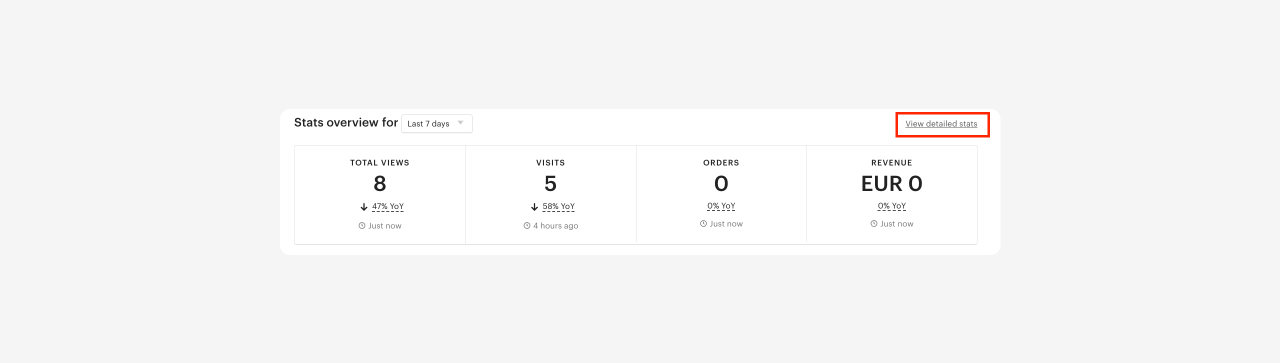Click the 0% YoY figure under Orders
Screen dimensions: 1280x363
point(721,207)
